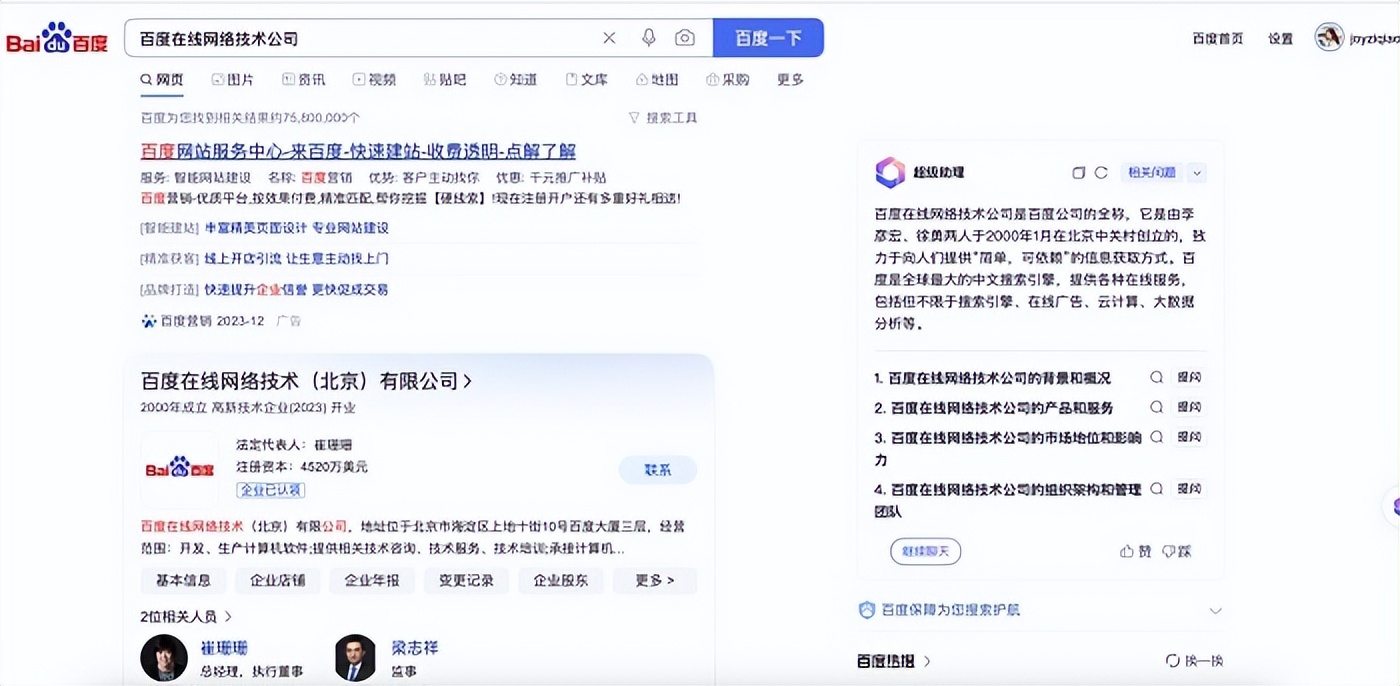Click the 超级助理 assistant logo icon
The image size is (1400, 686).
[x=890, y=172]
